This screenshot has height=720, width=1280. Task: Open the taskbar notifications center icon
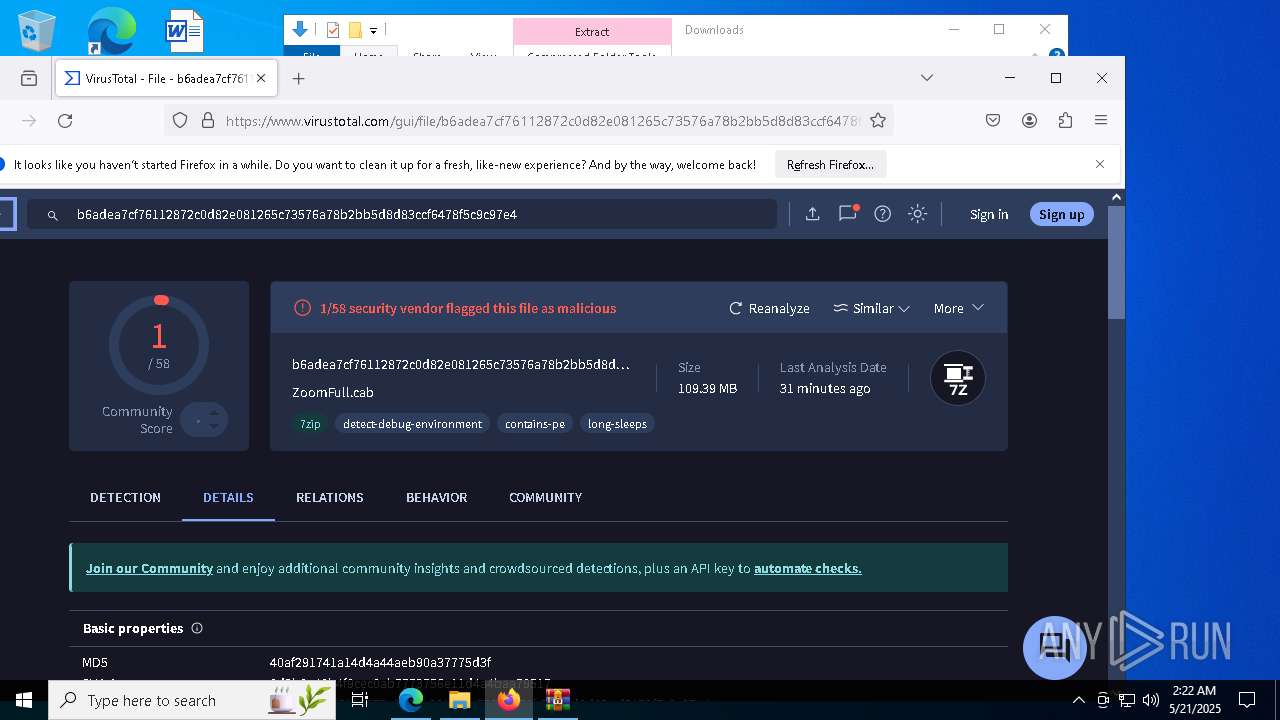coord(1247,700)
